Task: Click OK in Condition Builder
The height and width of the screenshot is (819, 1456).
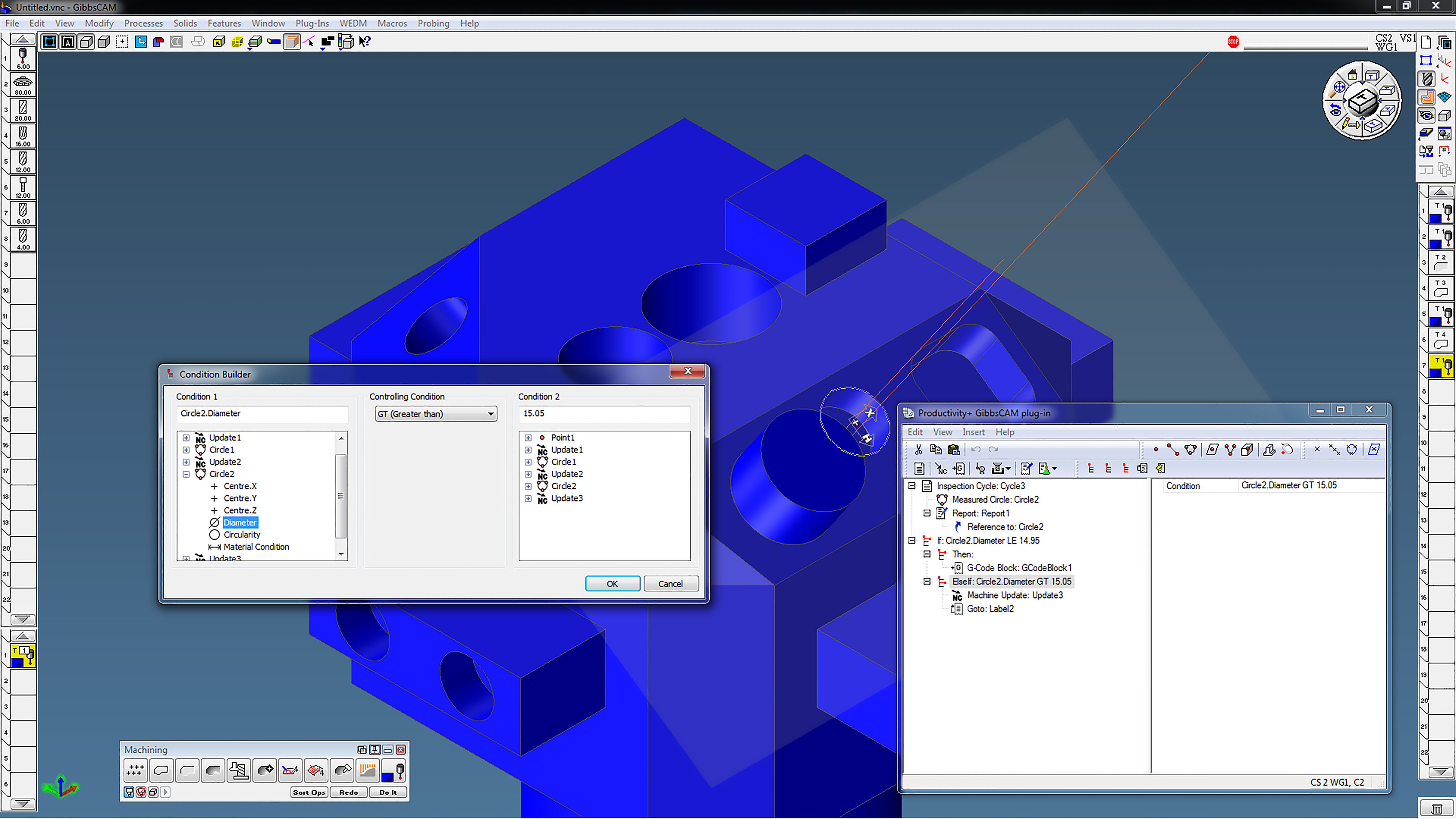Action: pos(612,584)
